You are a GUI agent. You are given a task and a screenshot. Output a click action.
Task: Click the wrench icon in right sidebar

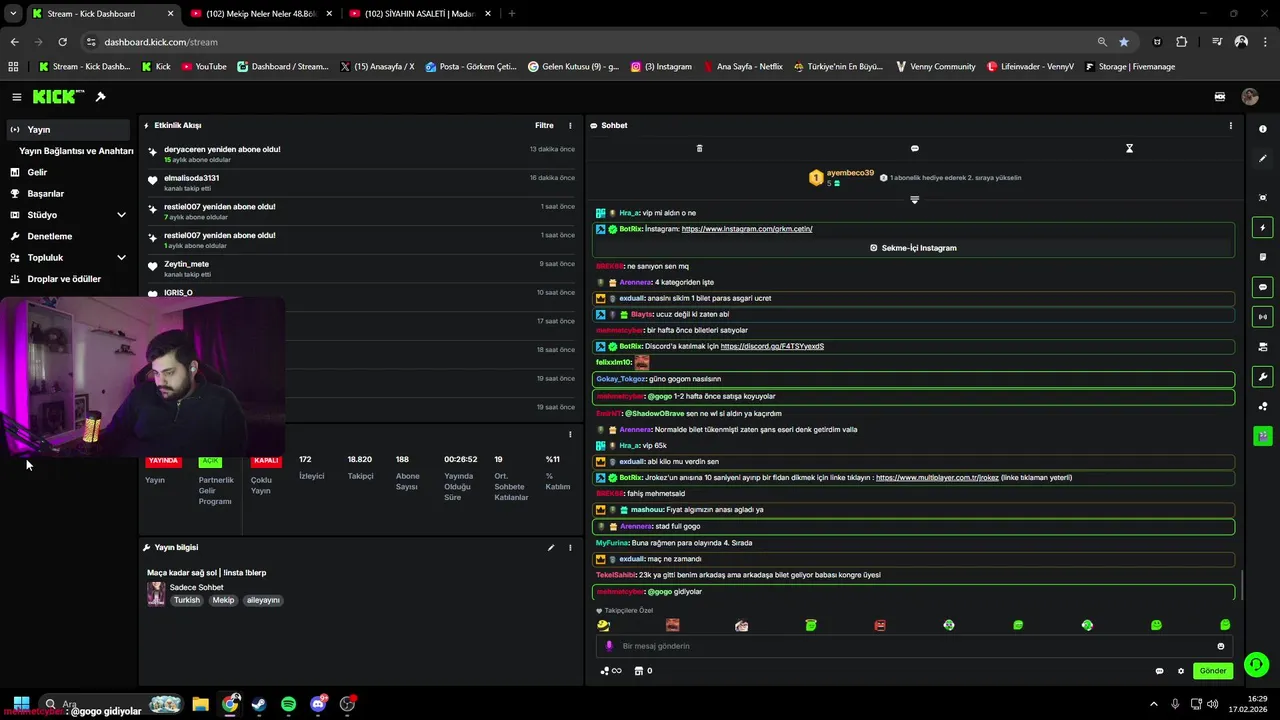click(1263, 377)
